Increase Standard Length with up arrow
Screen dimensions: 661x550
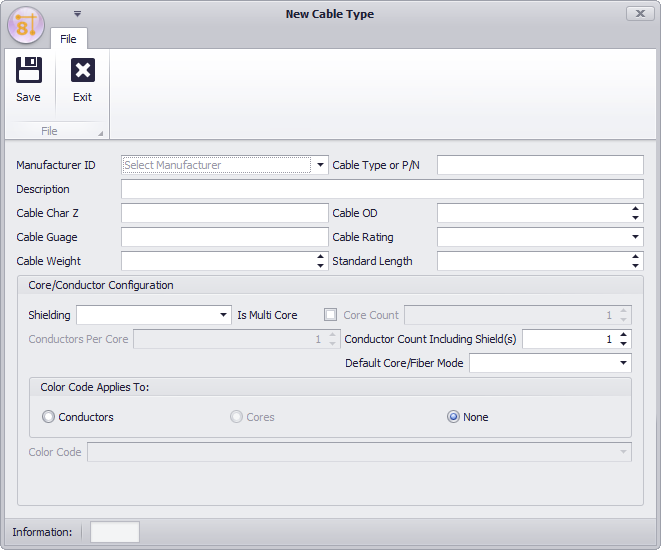tap(635, 256)
